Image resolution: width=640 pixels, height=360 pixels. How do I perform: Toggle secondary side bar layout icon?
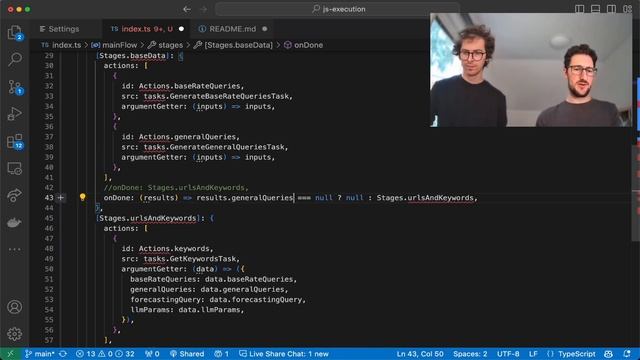[611, 9]
